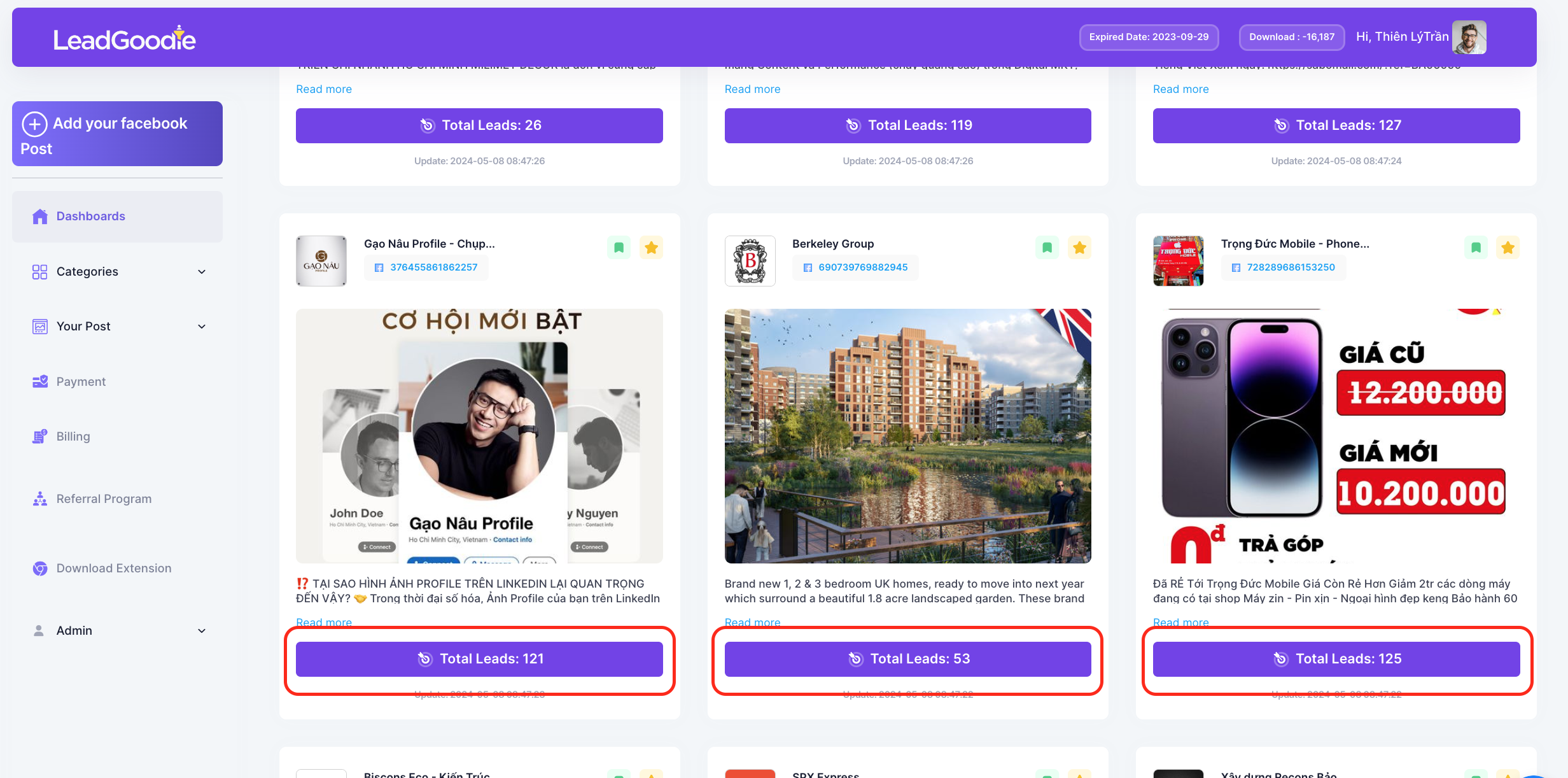
Task: Toggle star favorite on Berkeley Group card
Action: click(1079, 248)
